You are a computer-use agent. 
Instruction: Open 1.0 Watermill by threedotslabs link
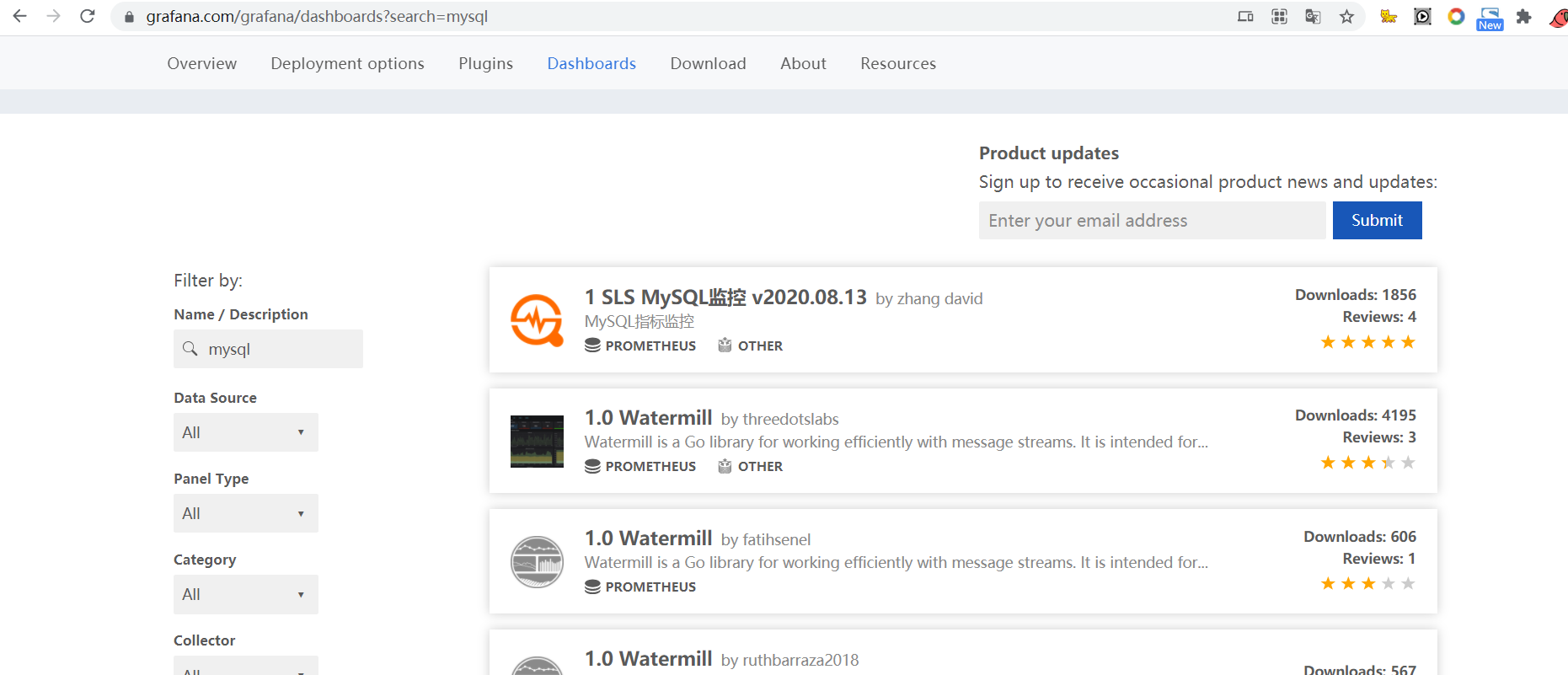648,418
